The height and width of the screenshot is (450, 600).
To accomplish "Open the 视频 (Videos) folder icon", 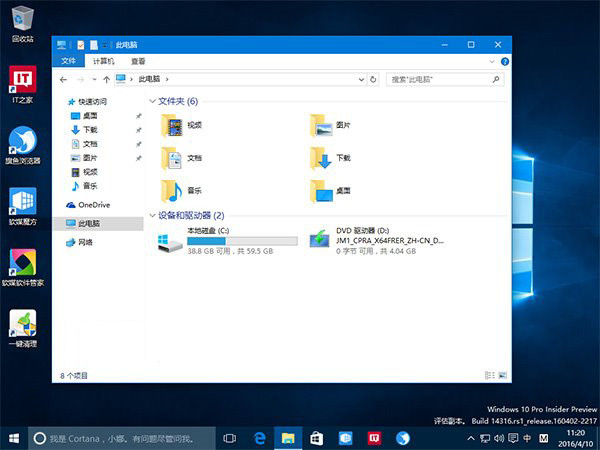I will [172, 125].
